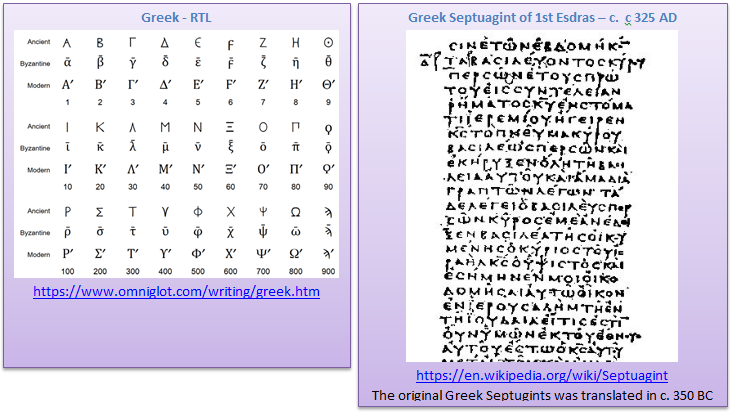Click Modern numeral Π′ above 80
The height and width of the screenshot is (412, 731).
296,169
